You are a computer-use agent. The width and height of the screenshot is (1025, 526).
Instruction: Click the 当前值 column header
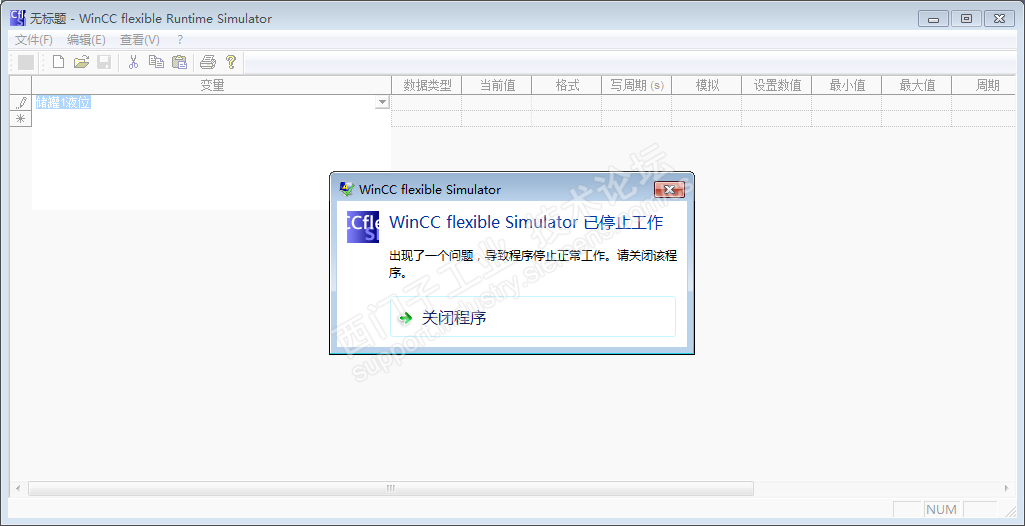pyautogui.click(x=497, y=85)
